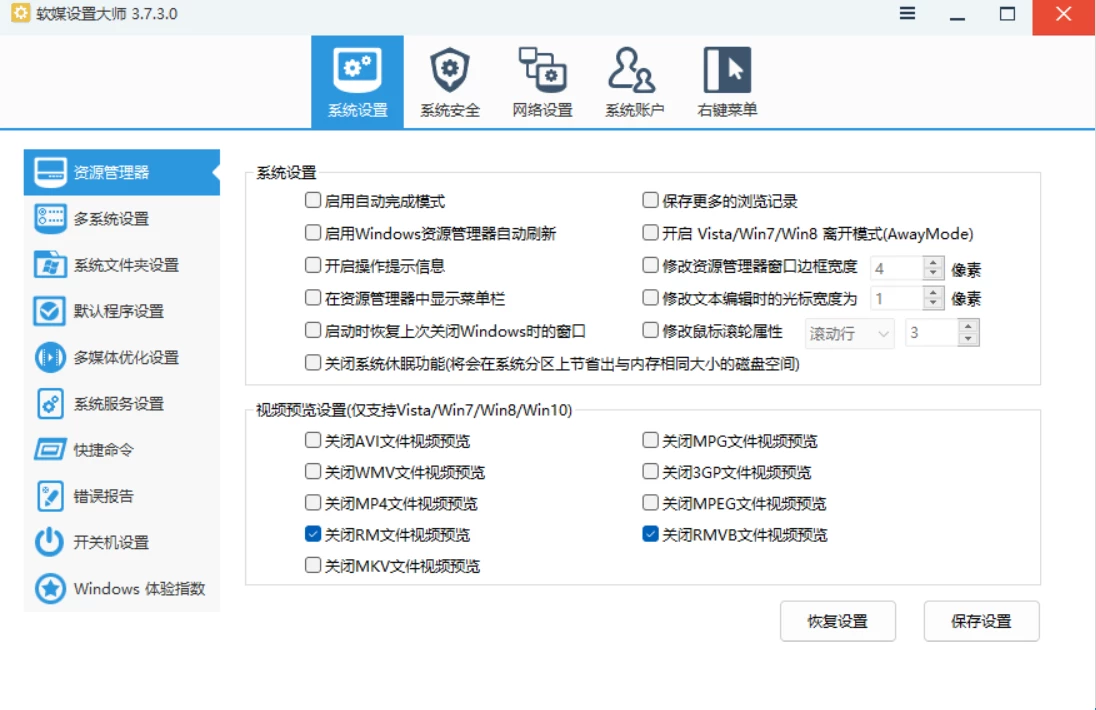Screen dimensions: 1096x710
Task: Switch to 错误报告 sidebar label
Action: pyautogui.click(x=103, y=496)
